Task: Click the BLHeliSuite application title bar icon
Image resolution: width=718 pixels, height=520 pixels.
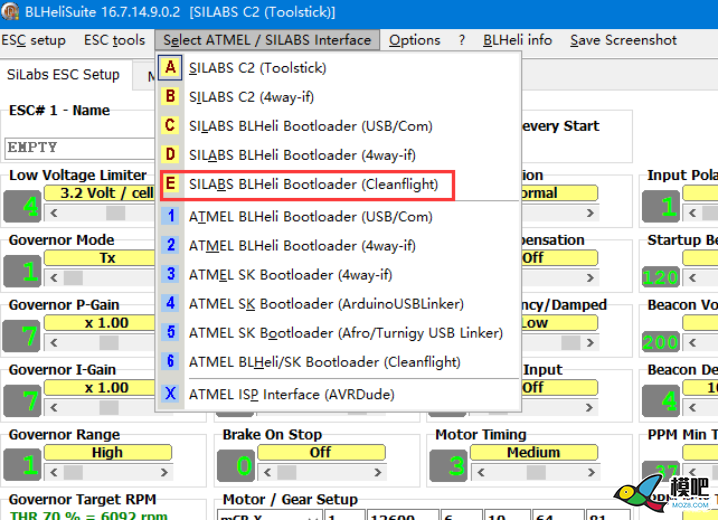Action: click(10, 11)
